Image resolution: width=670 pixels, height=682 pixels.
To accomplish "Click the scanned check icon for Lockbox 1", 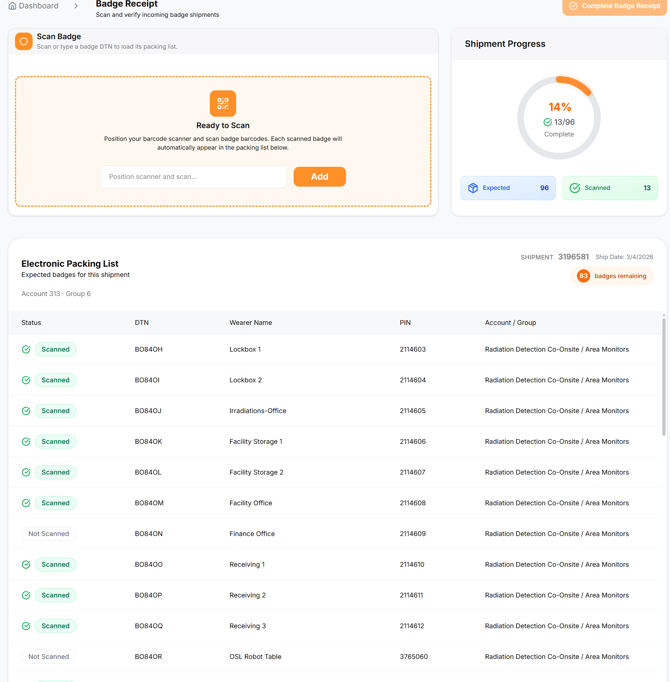I will (x=26, y=349).
